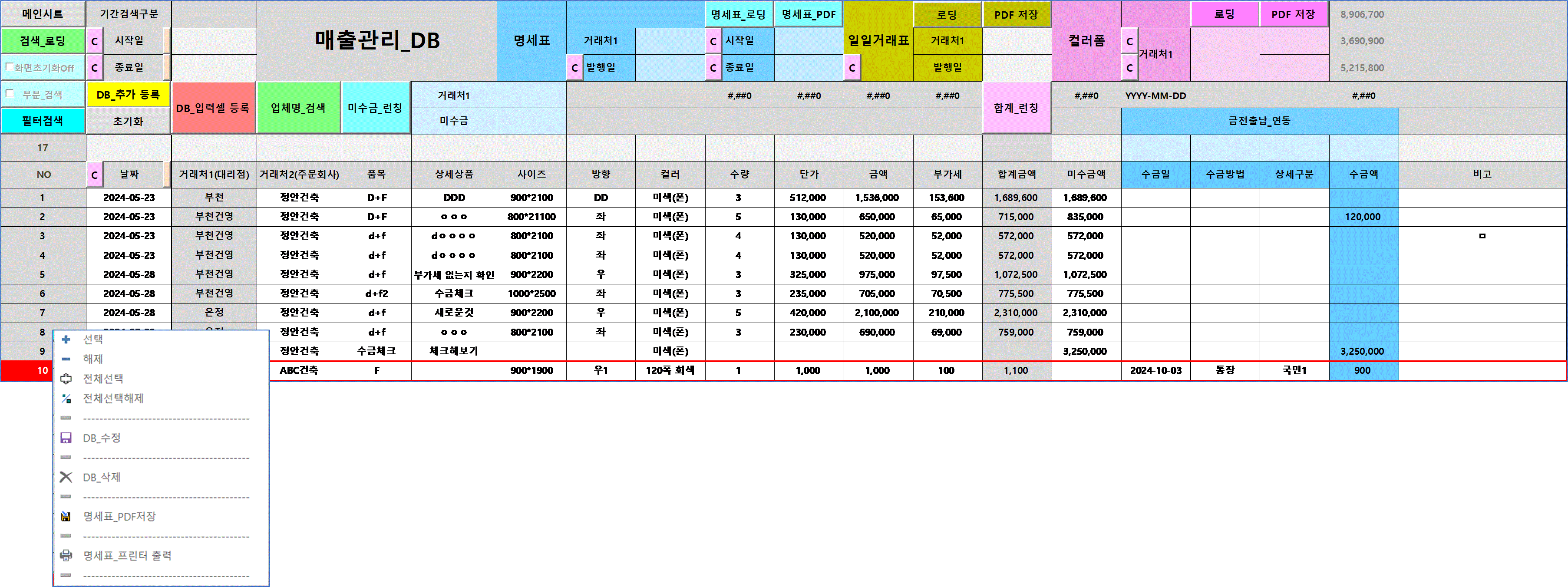Click the upper C button in 컬러폼 section
The height and width of the screenshot is (587, 1568).
(1129, 41)
